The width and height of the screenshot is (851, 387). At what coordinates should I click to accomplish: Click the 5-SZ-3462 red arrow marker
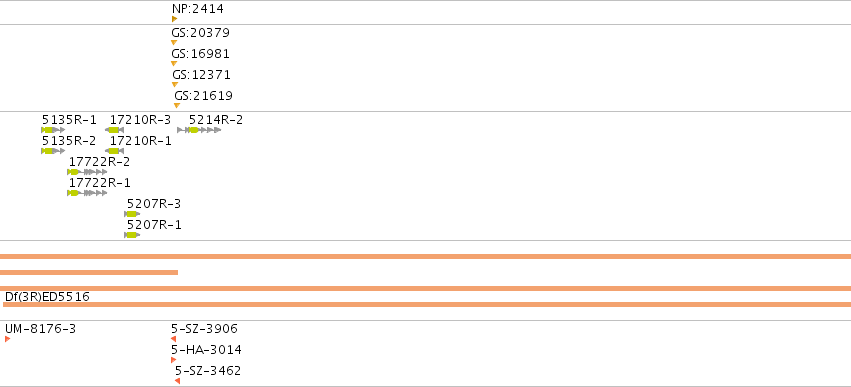click(x=177, y=381)
